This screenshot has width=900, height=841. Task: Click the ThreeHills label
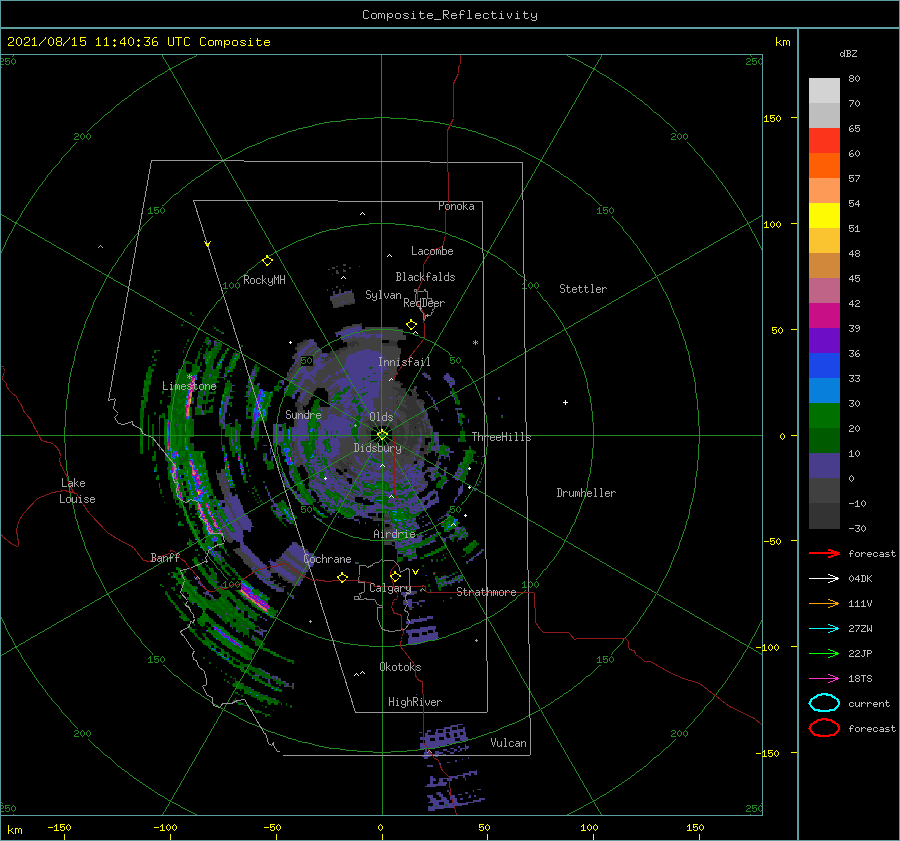(501, 437)
